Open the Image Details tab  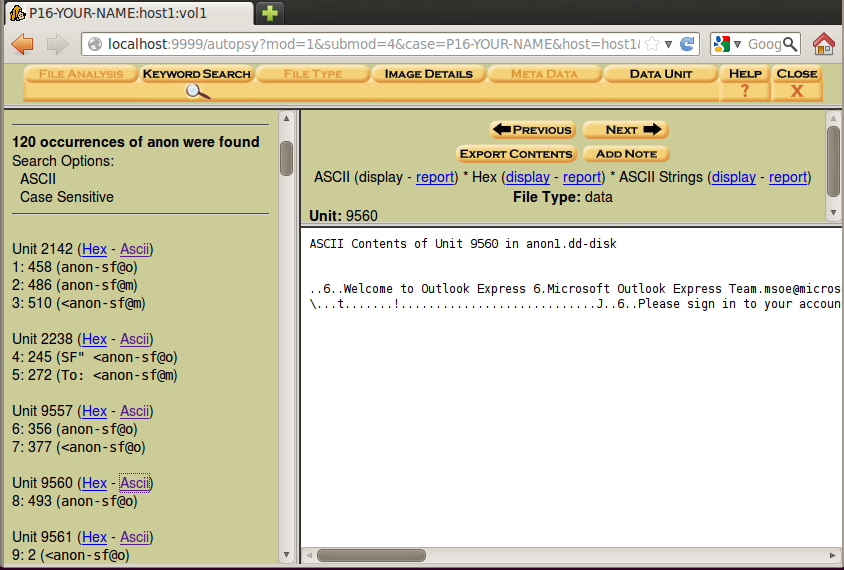point(428,74)
